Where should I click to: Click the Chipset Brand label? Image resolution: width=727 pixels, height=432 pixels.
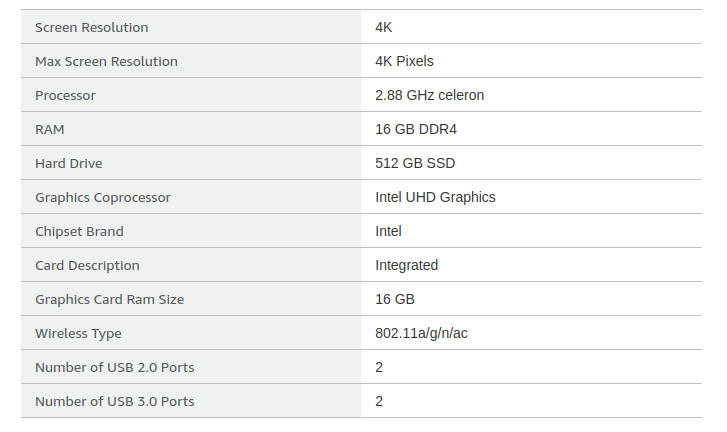pos(79,231)
